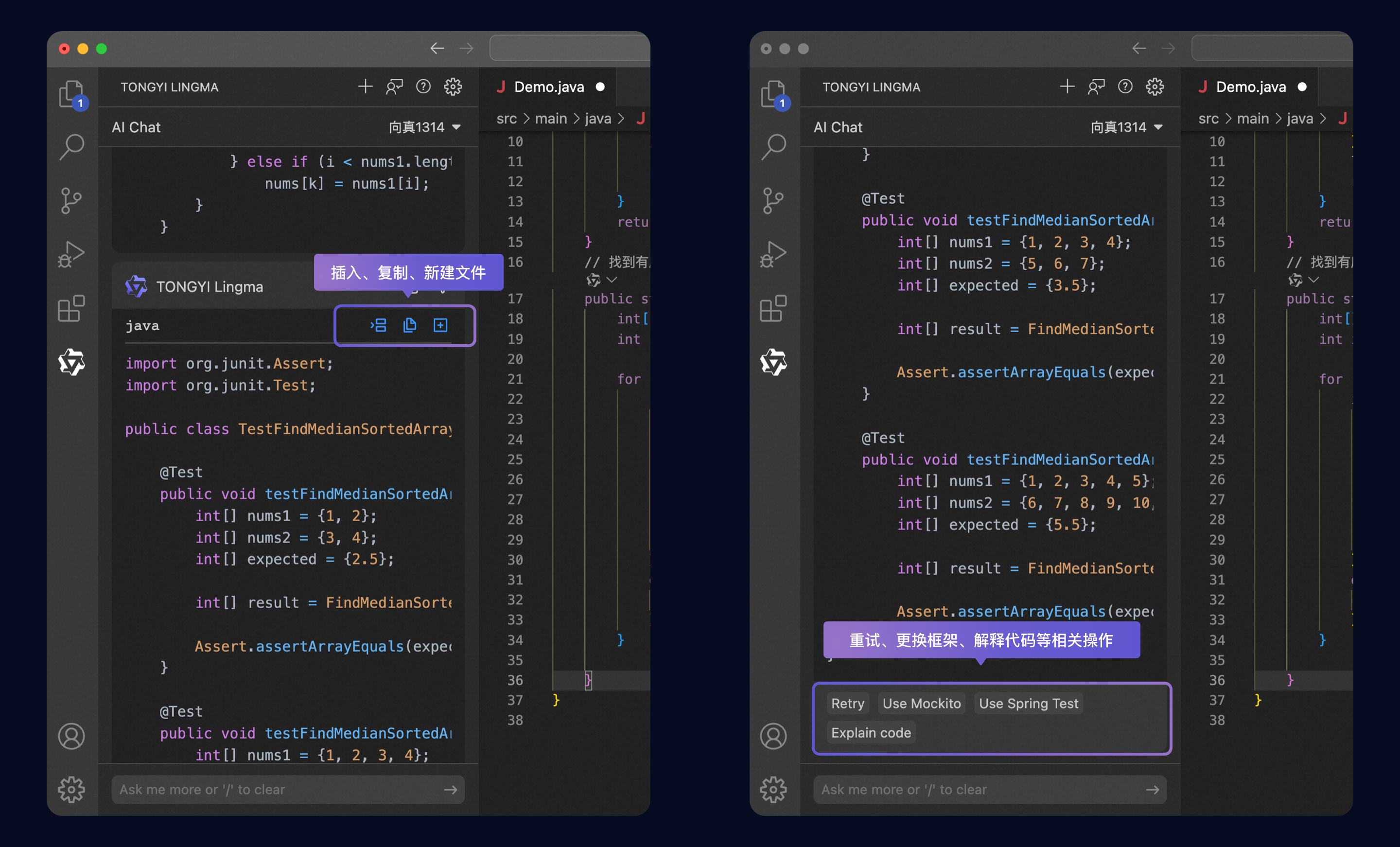Expand Lingma chevron above line 17 in left editor
Image resolution: width=1400 pixels, height=847 pixels.
[x=612, y=280]
